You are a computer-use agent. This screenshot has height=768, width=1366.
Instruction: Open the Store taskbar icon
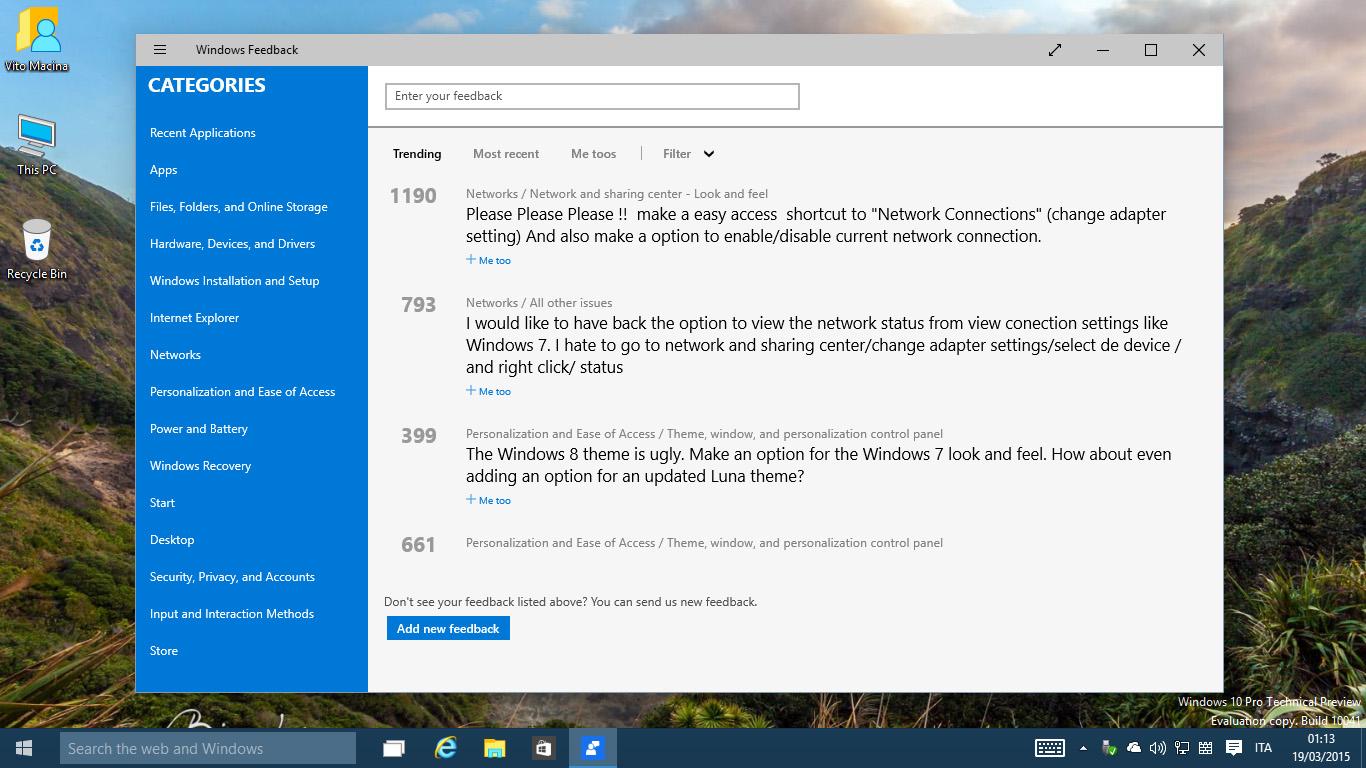click(x=543, y=748)
